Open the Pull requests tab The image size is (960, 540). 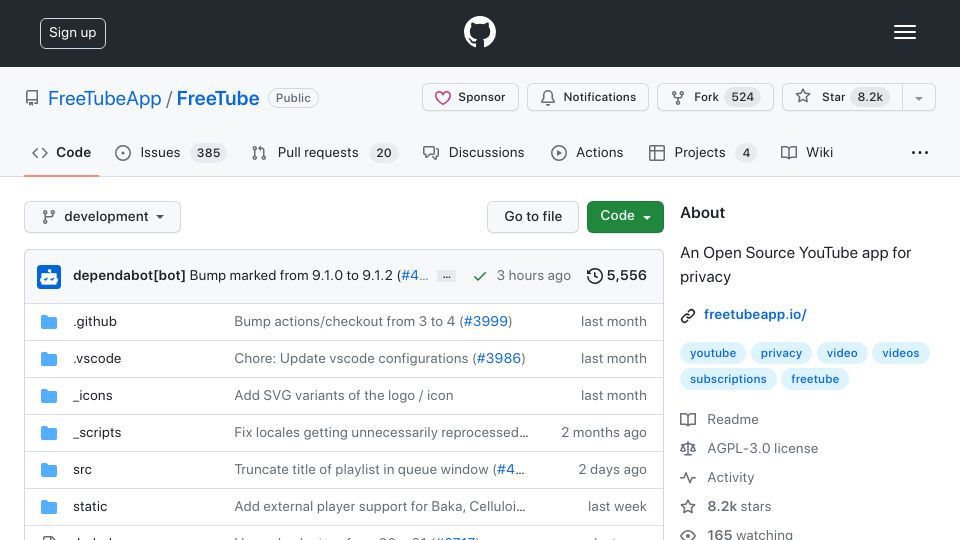[324, 152]
